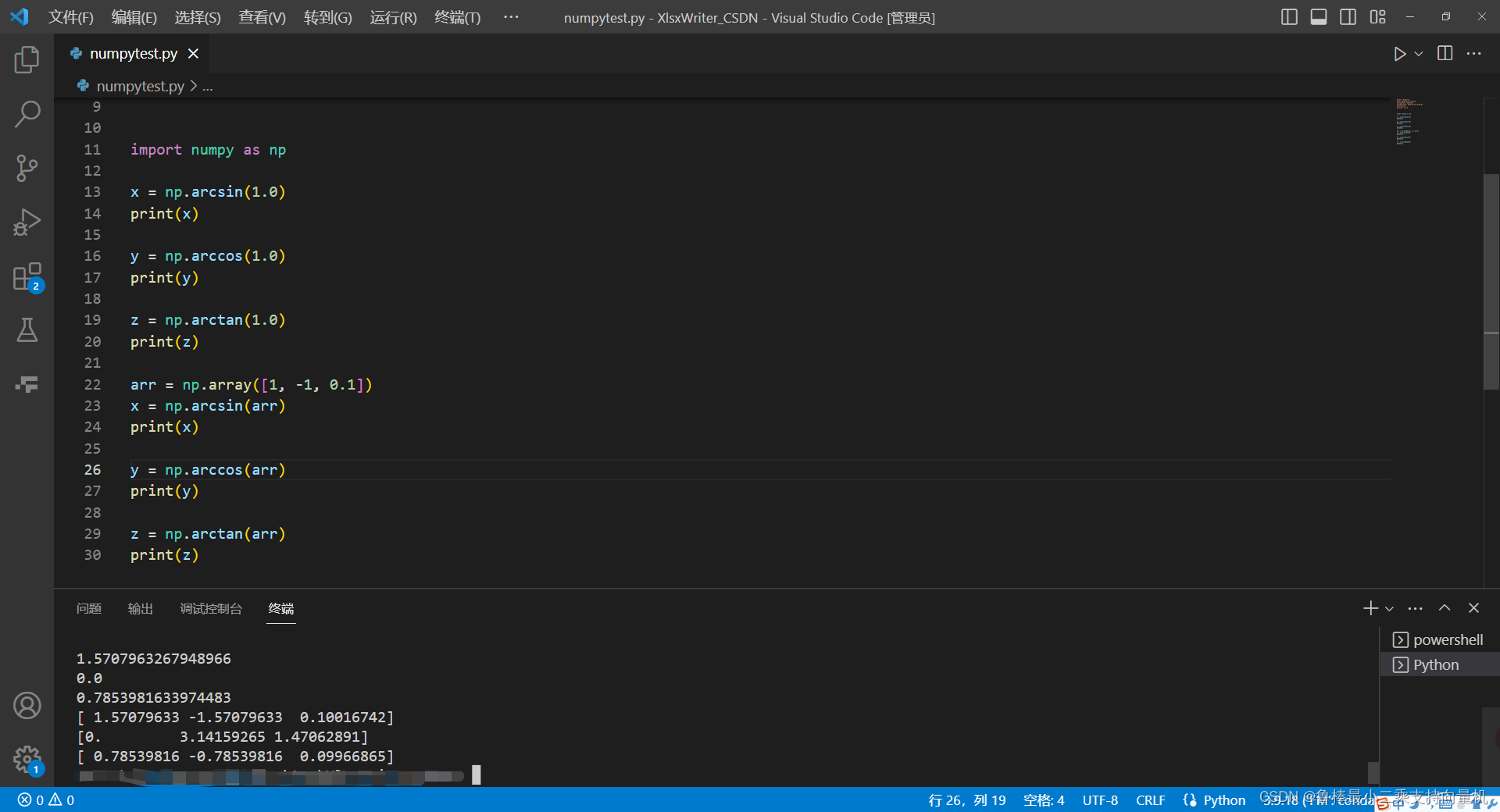The image size is (1500, 812).
Task: Show more menus via title ellipsis
Action: coord(511,17)
